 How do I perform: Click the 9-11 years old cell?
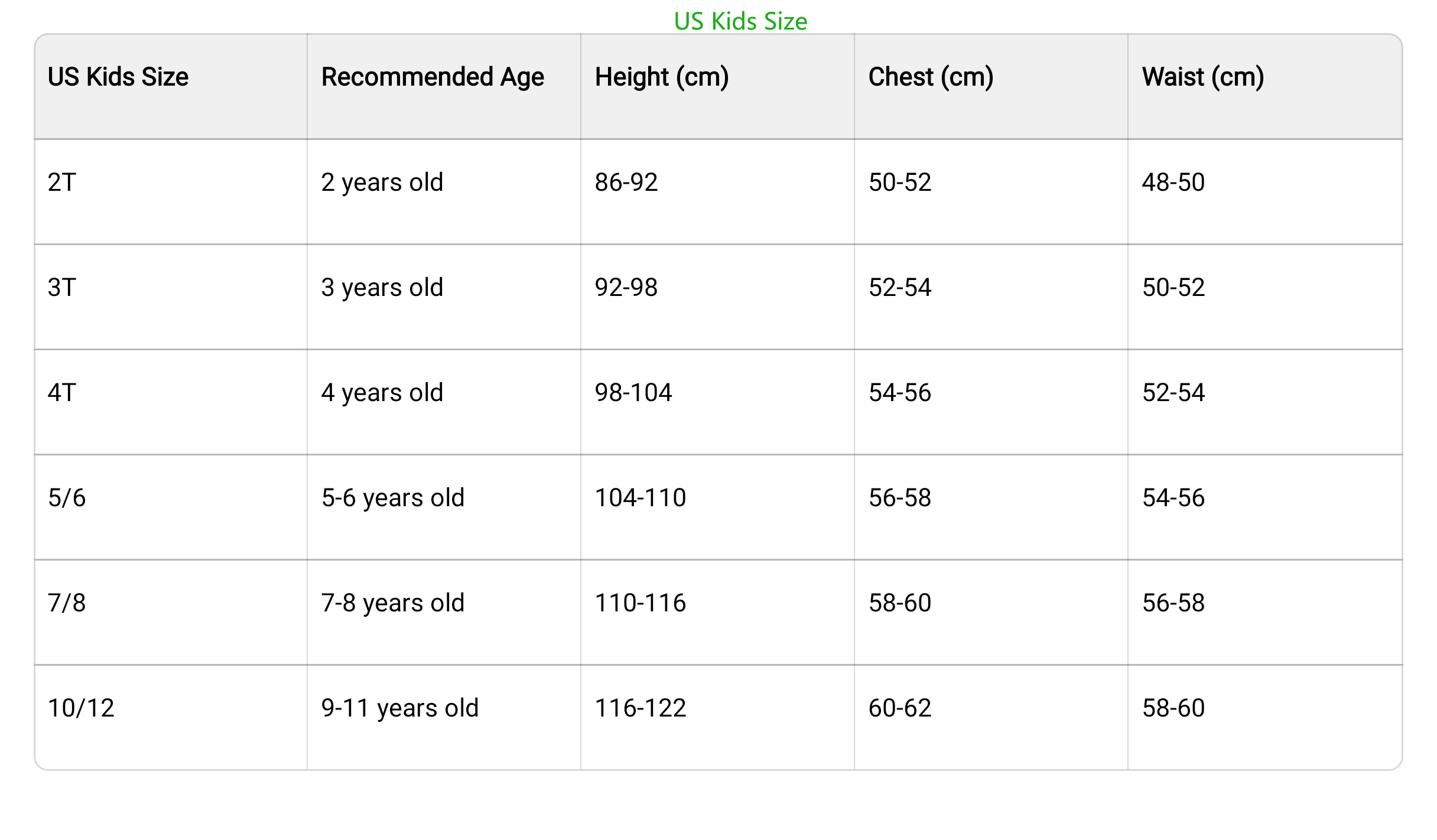point(444,718)
